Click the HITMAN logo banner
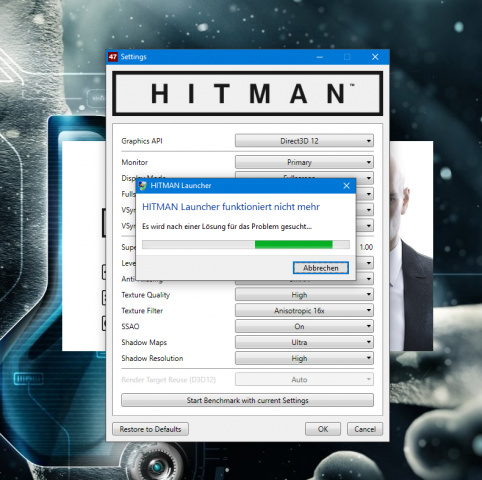Image resolution: width=482 pixels, height=480 pixels. (x=247, y=93)
